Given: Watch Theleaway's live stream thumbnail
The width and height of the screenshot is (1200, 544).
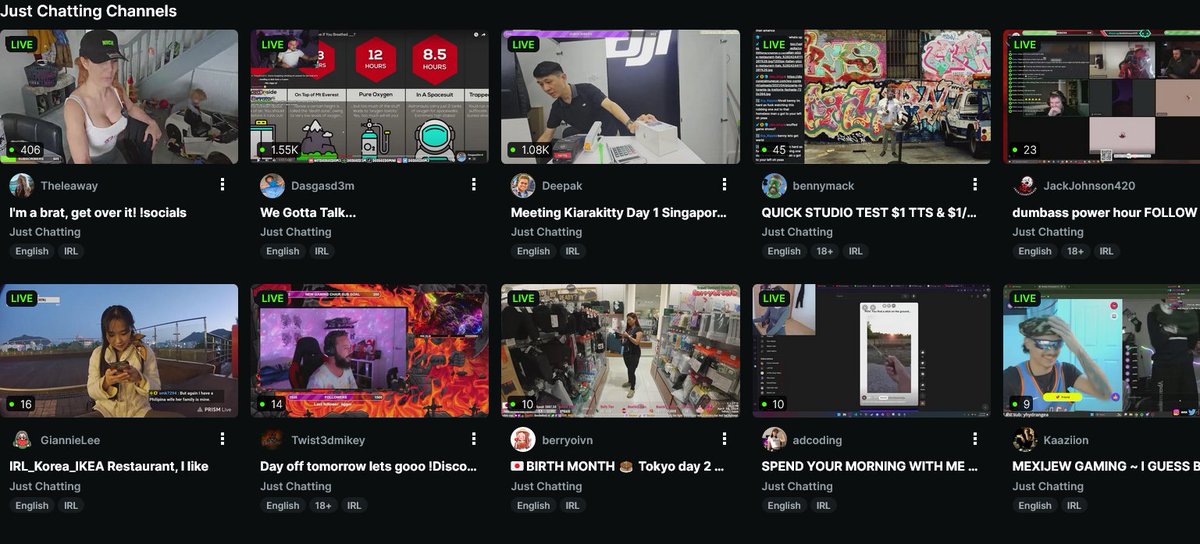Looking at the screenshot, I should point(119,96).
